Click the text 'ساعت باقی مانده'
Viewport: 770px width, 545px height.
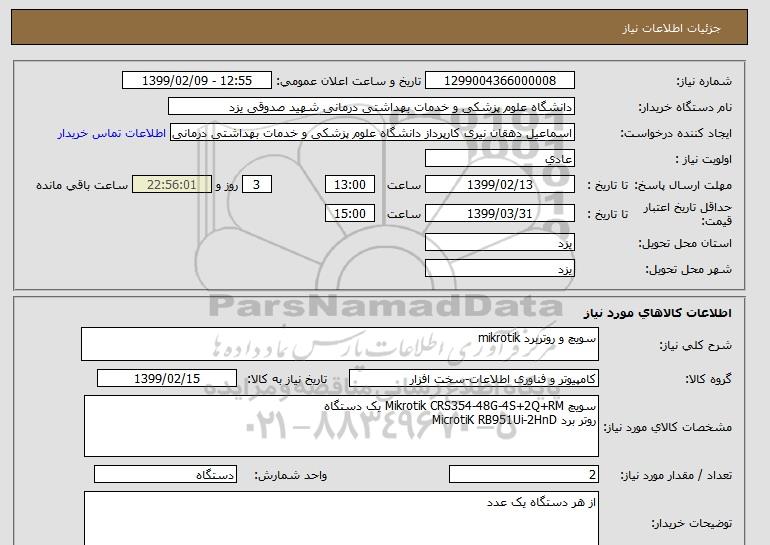pos(82,185)
